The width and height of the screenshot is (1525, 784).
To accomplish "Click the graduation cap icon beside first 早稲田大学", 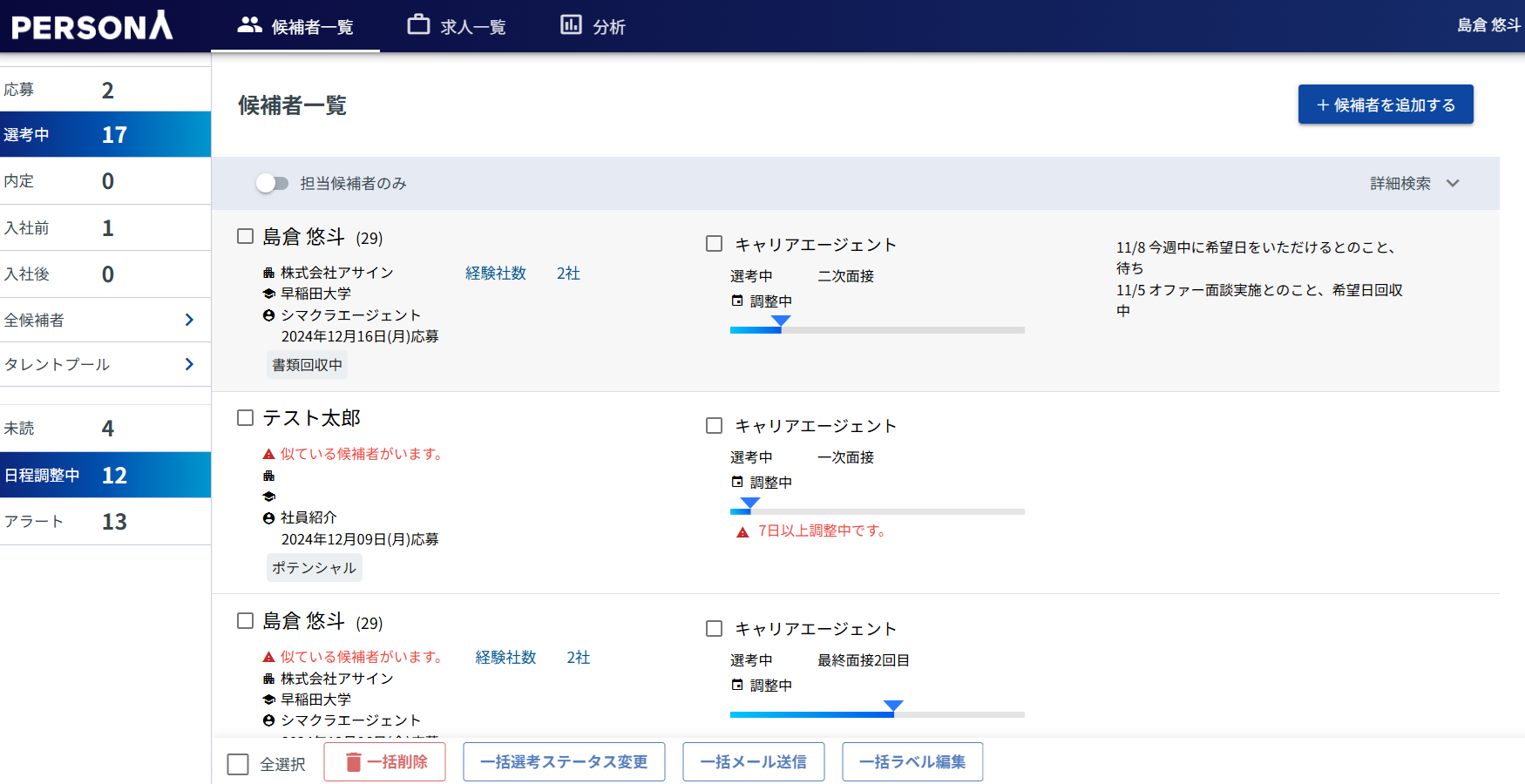I will (x=269, y=294).
